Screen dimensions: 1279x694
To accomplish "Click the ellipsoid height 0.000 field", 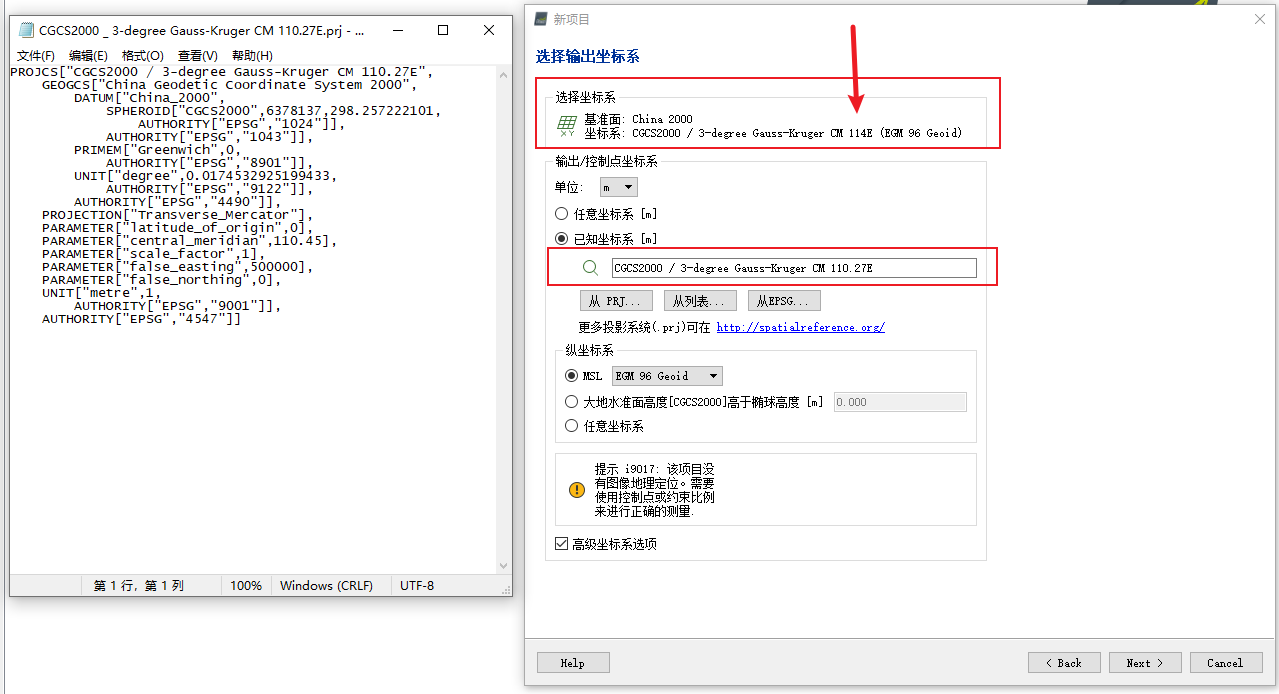I will (900, 402).
